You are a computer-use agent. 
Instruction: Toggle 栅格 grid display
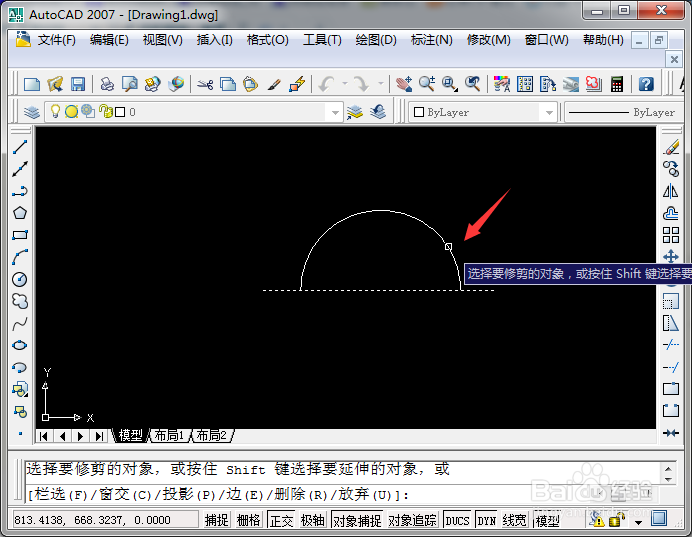tap(248, 520)
